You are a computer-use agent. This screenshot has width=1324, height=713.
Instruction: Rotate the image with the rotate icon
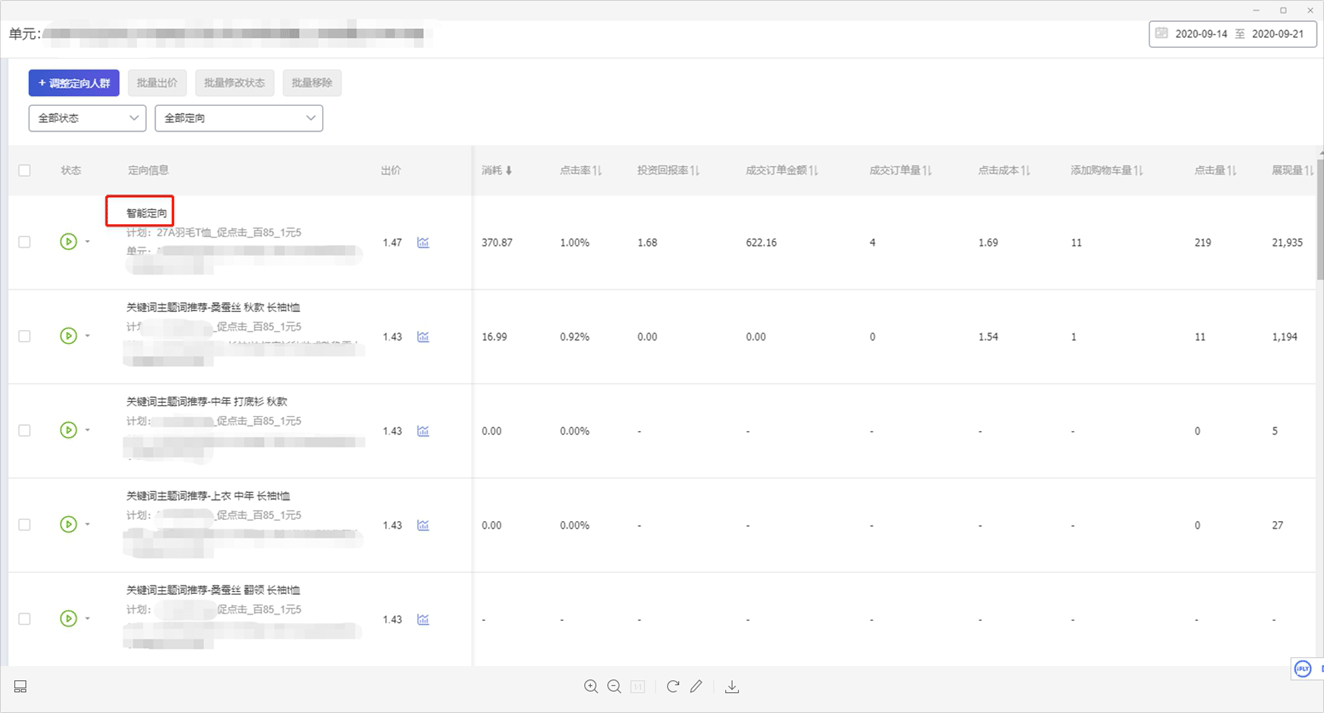click(x=673, y=686)
